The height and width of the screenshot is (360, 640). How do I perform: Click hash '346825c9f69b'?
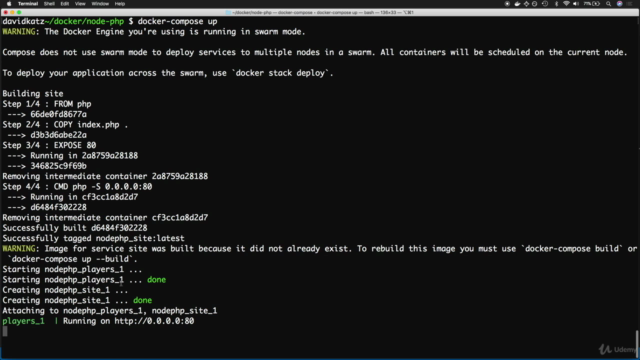coord(58,166)
